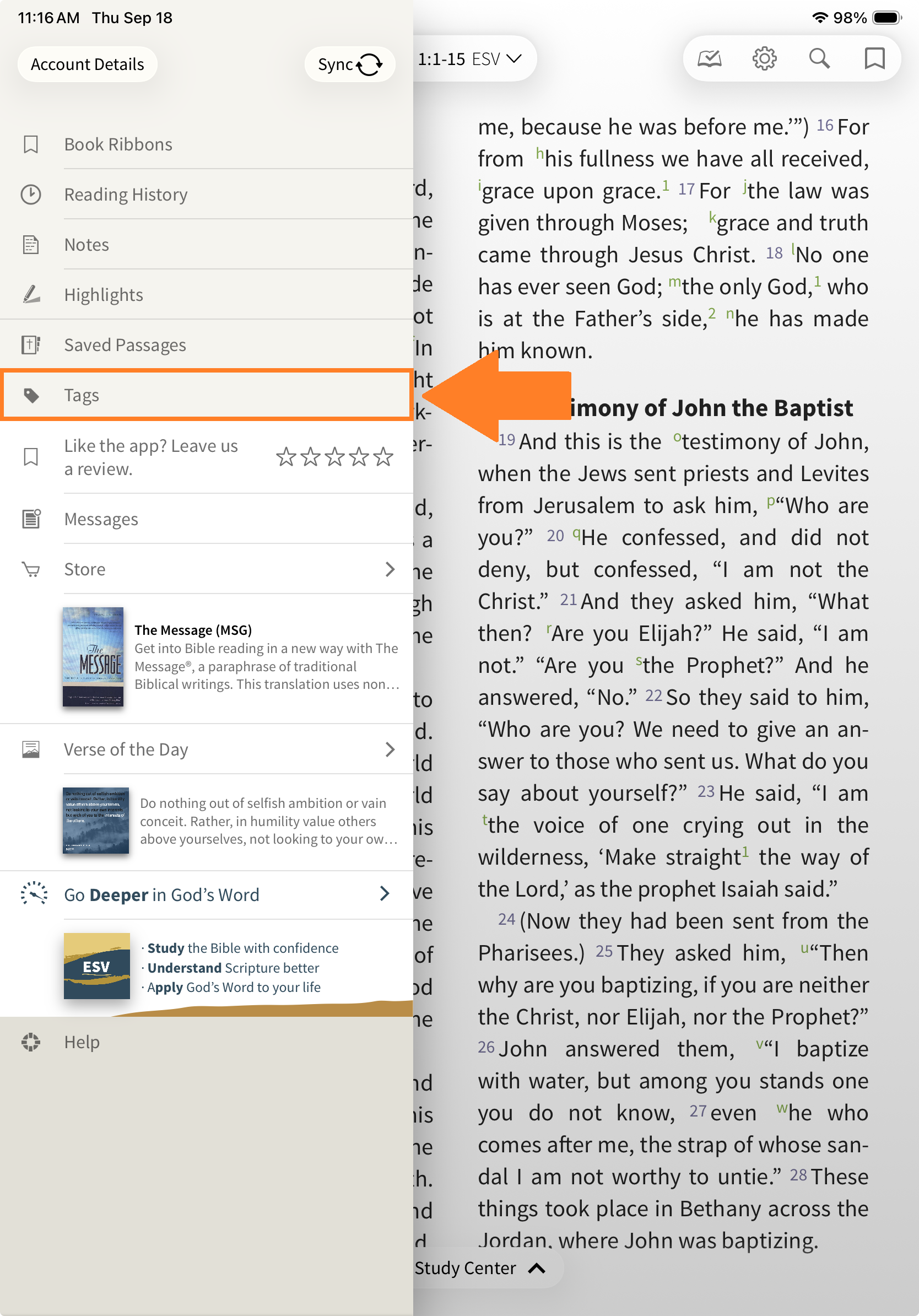The width and height of the screenshot is (919, 1316).
Task: Tap the Sync refresh icon
Action: 369,65
